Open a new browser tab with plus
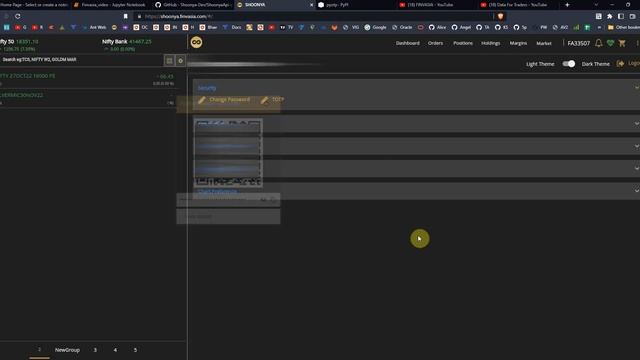640x360 pixels. [567, 5]
